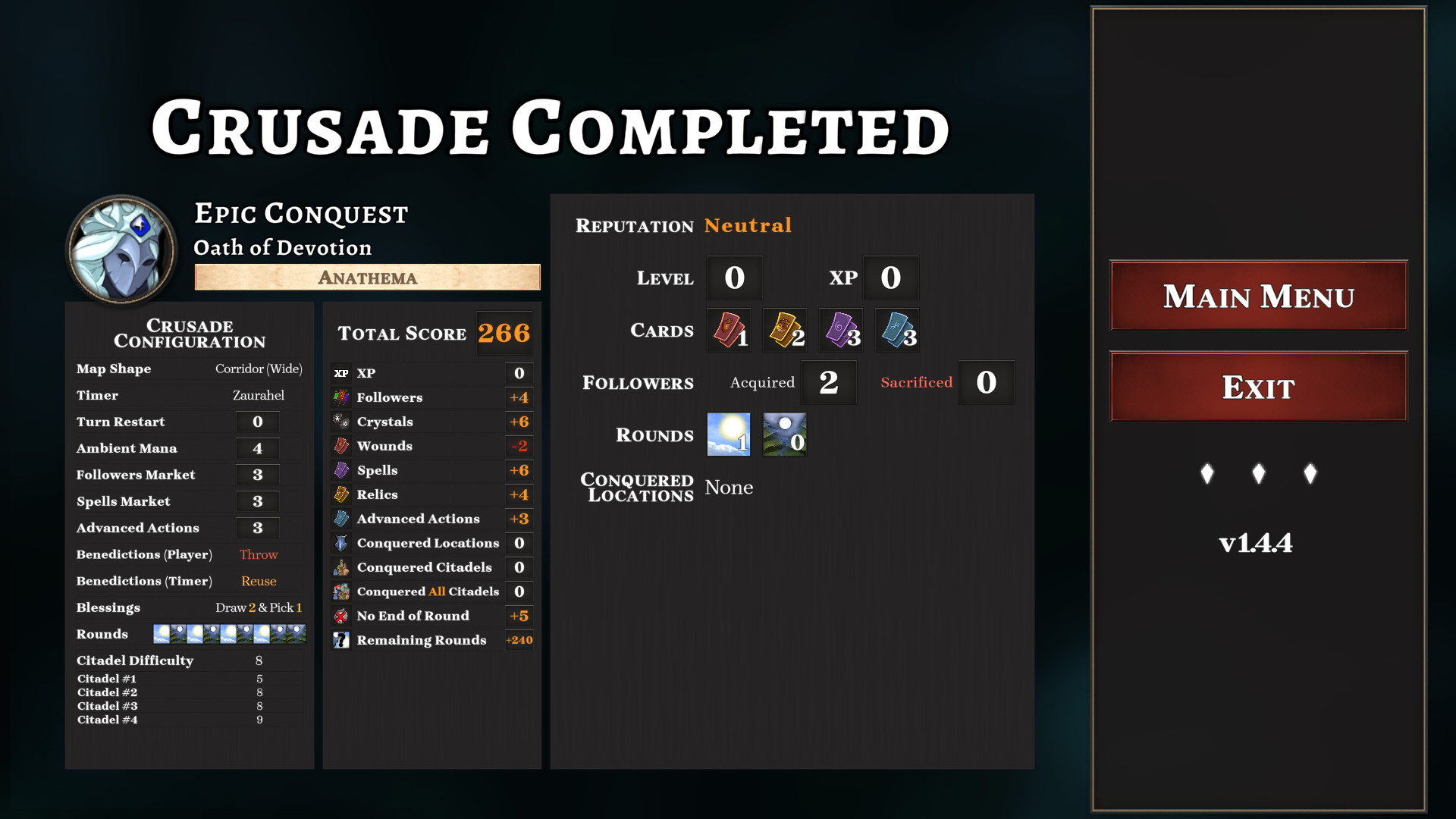Click the Remaining Rounds score value field
Screen dimensions: 1456x819
click(x=521, y=639)
